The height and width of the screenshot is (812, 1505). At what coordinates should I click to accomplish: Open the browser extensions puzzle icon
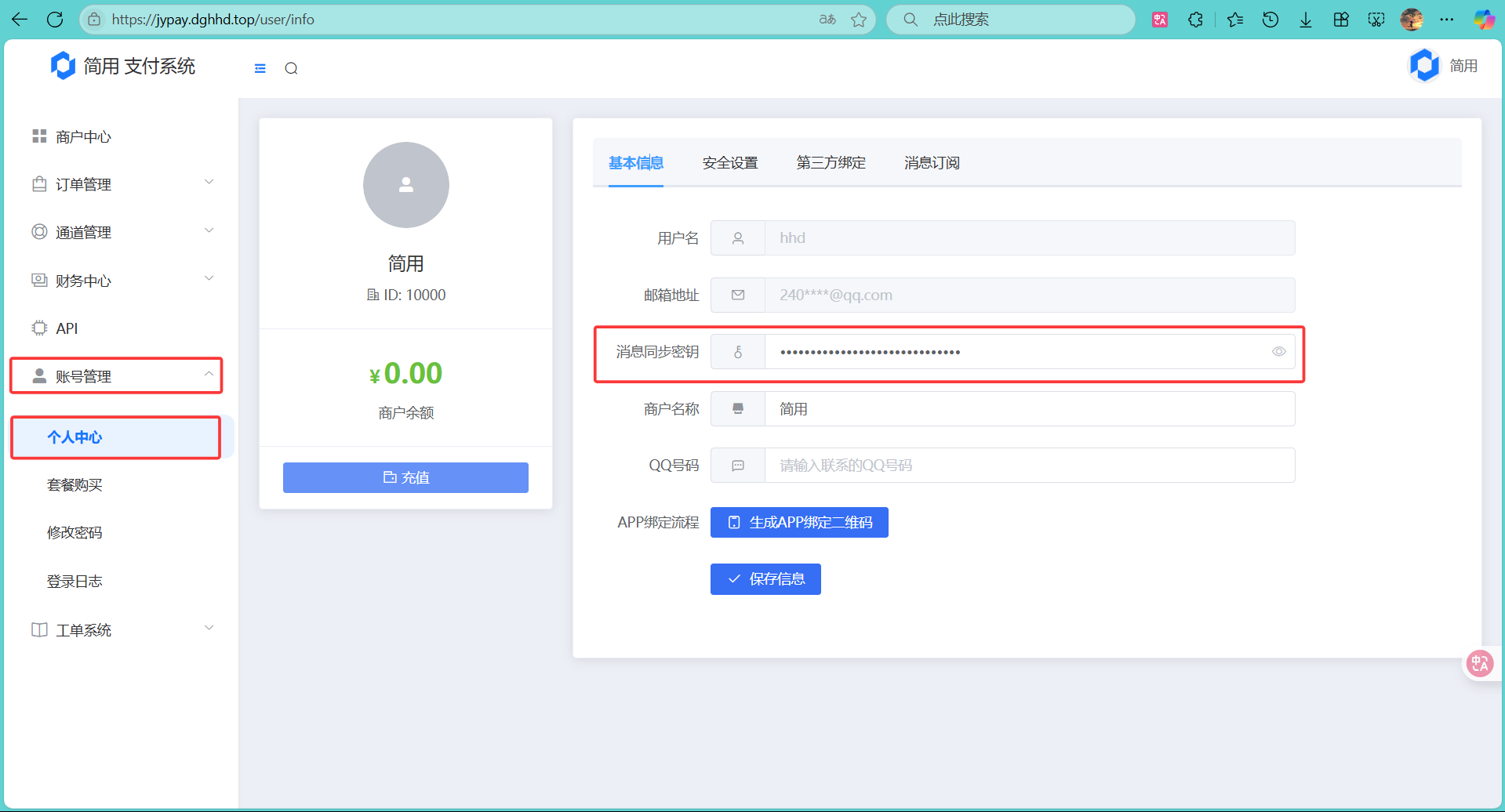tap(1195, 20)
